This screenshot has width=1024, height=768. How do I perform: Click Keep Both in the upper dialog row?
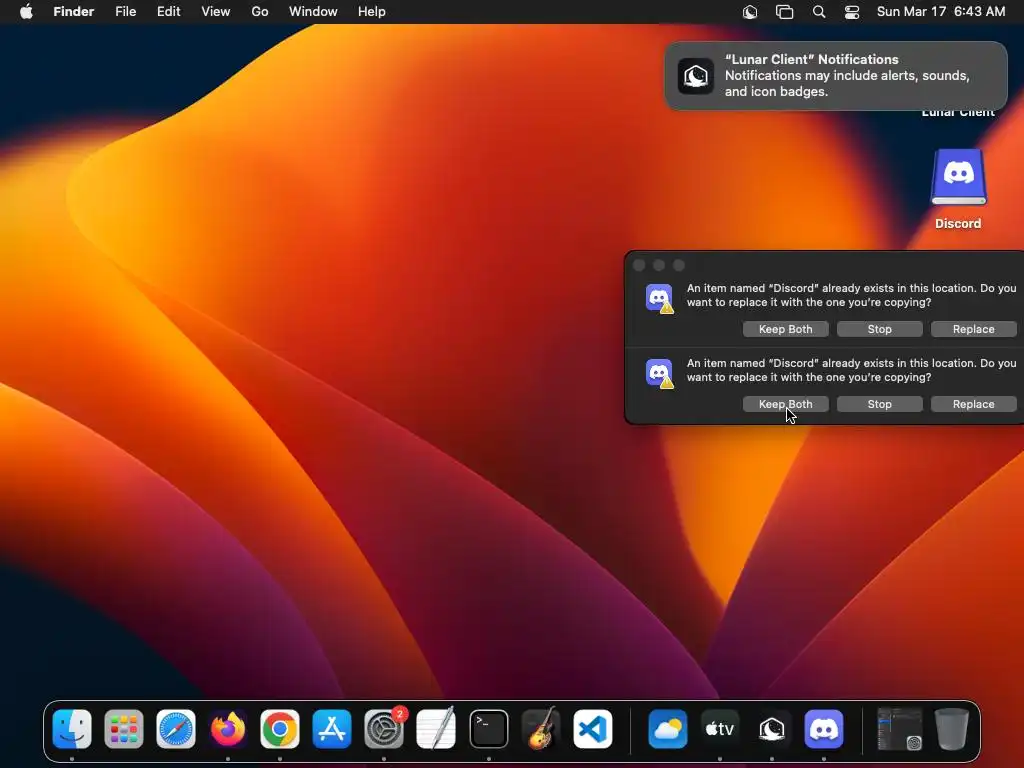(786, 329)
